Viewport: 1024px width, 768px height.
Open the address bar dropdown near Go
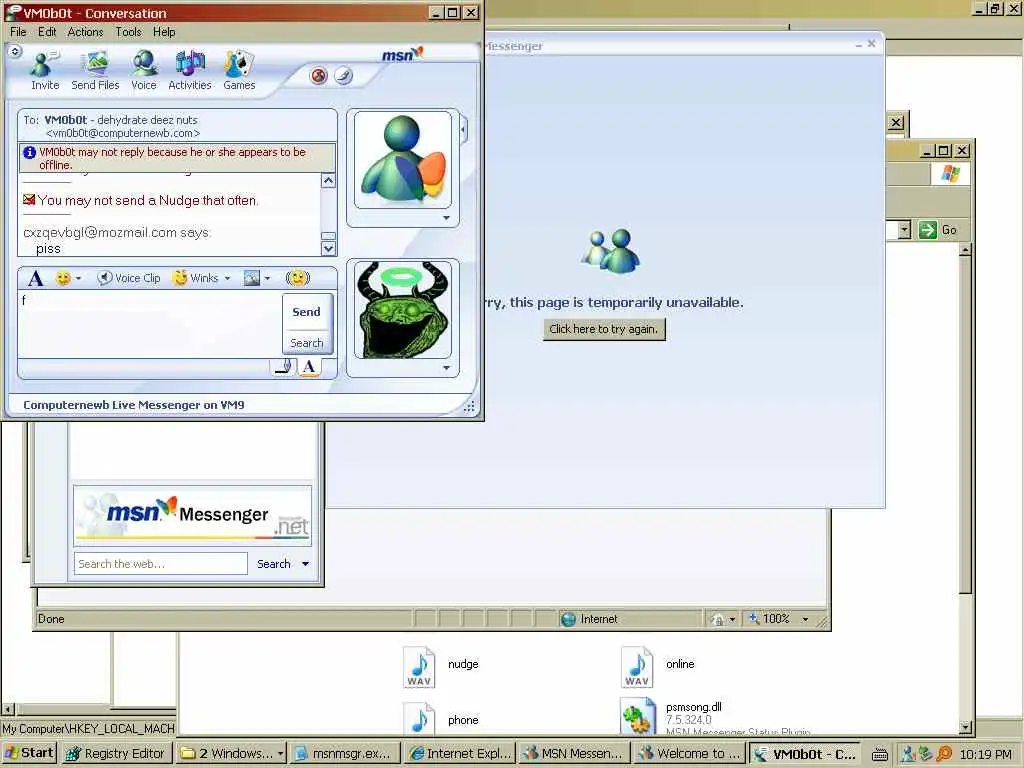coord(904,230)
